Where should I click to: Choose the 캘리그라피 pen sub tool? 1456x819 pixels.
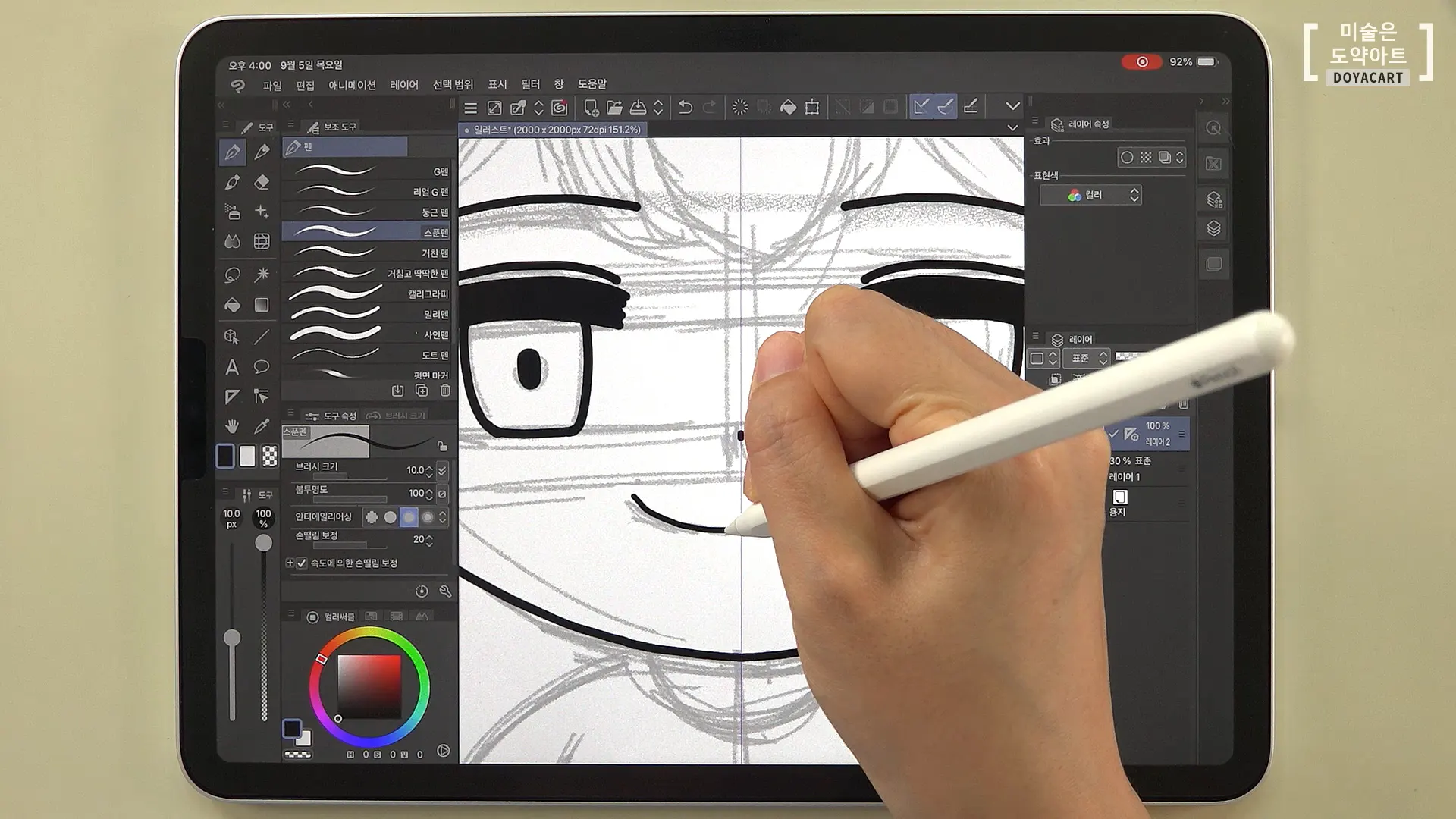(367, 294)
